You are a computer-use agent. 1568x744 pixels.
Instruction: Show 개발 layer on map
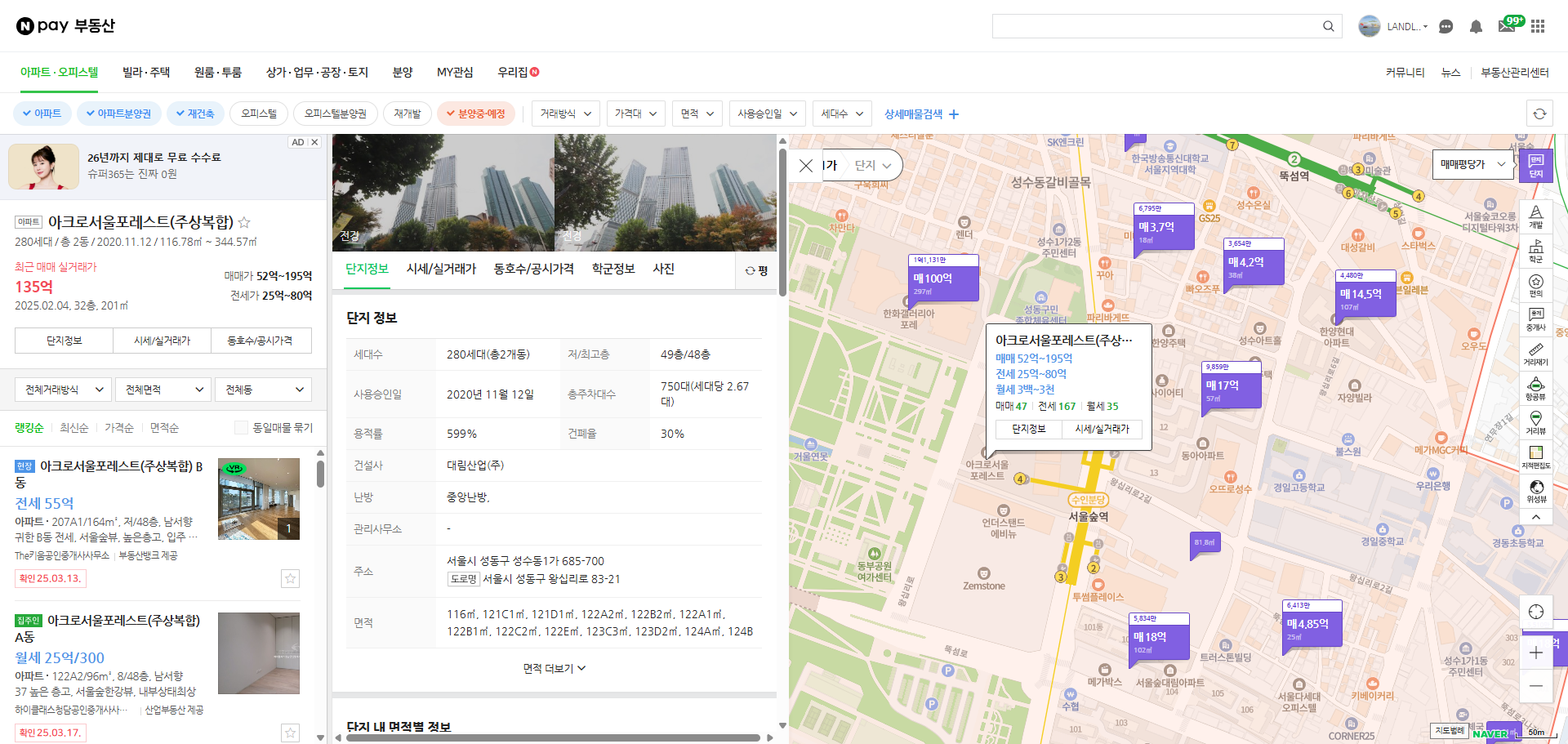(x=1536, y=216)
